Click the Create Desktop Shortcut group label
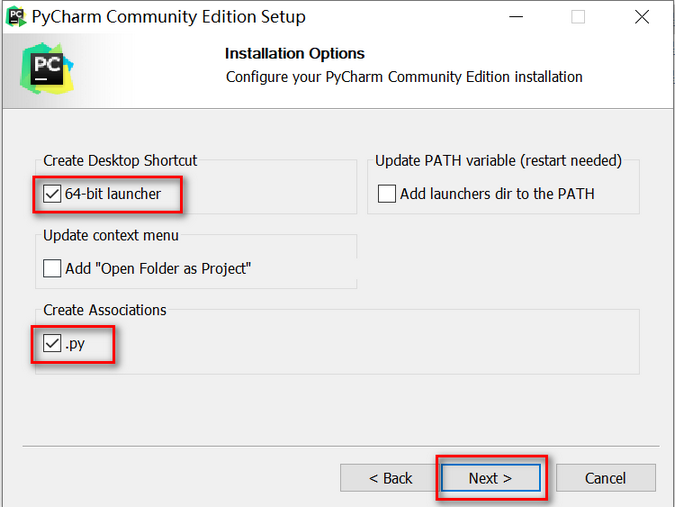 pos(120,160)
